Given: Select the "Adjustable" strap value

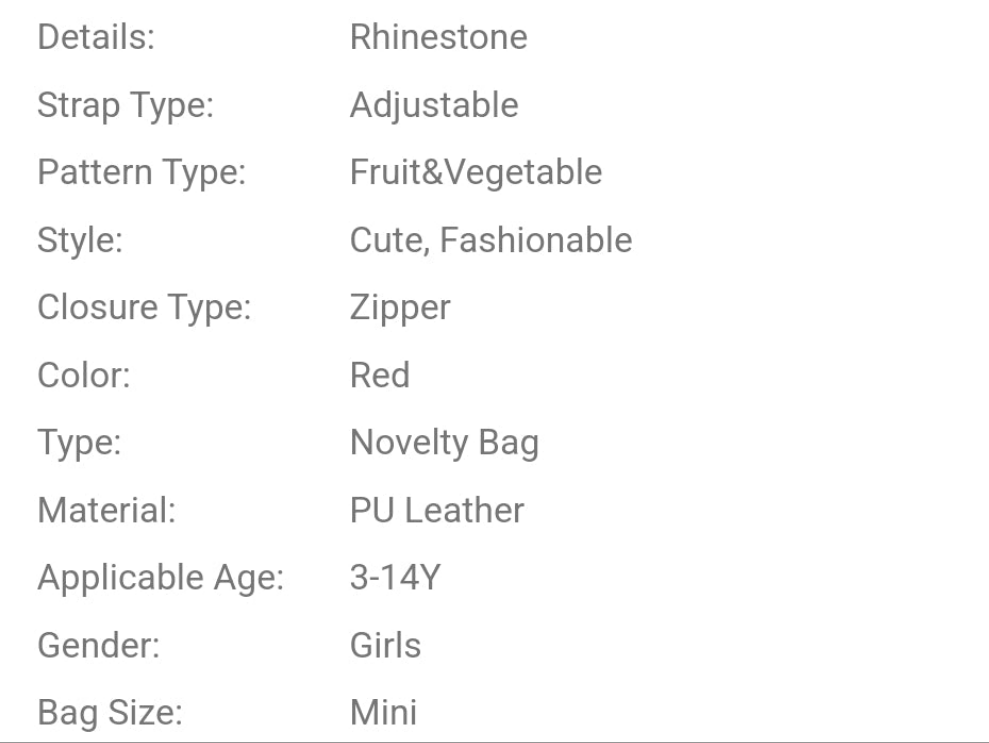Looking at the screenshot, I should pos(434,105).
